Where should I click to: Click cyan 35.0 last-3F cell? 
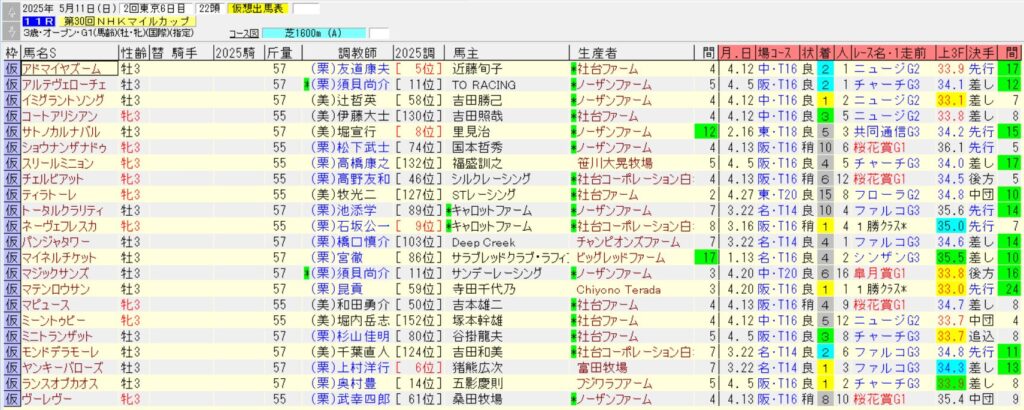click(950, 226)
